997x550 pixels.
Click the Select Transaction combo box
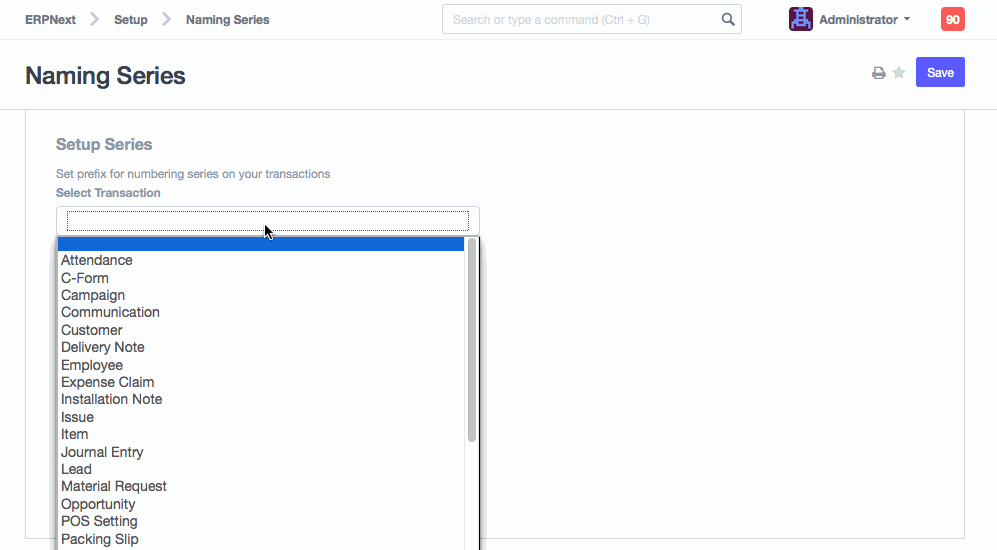[x=267, y=220]
